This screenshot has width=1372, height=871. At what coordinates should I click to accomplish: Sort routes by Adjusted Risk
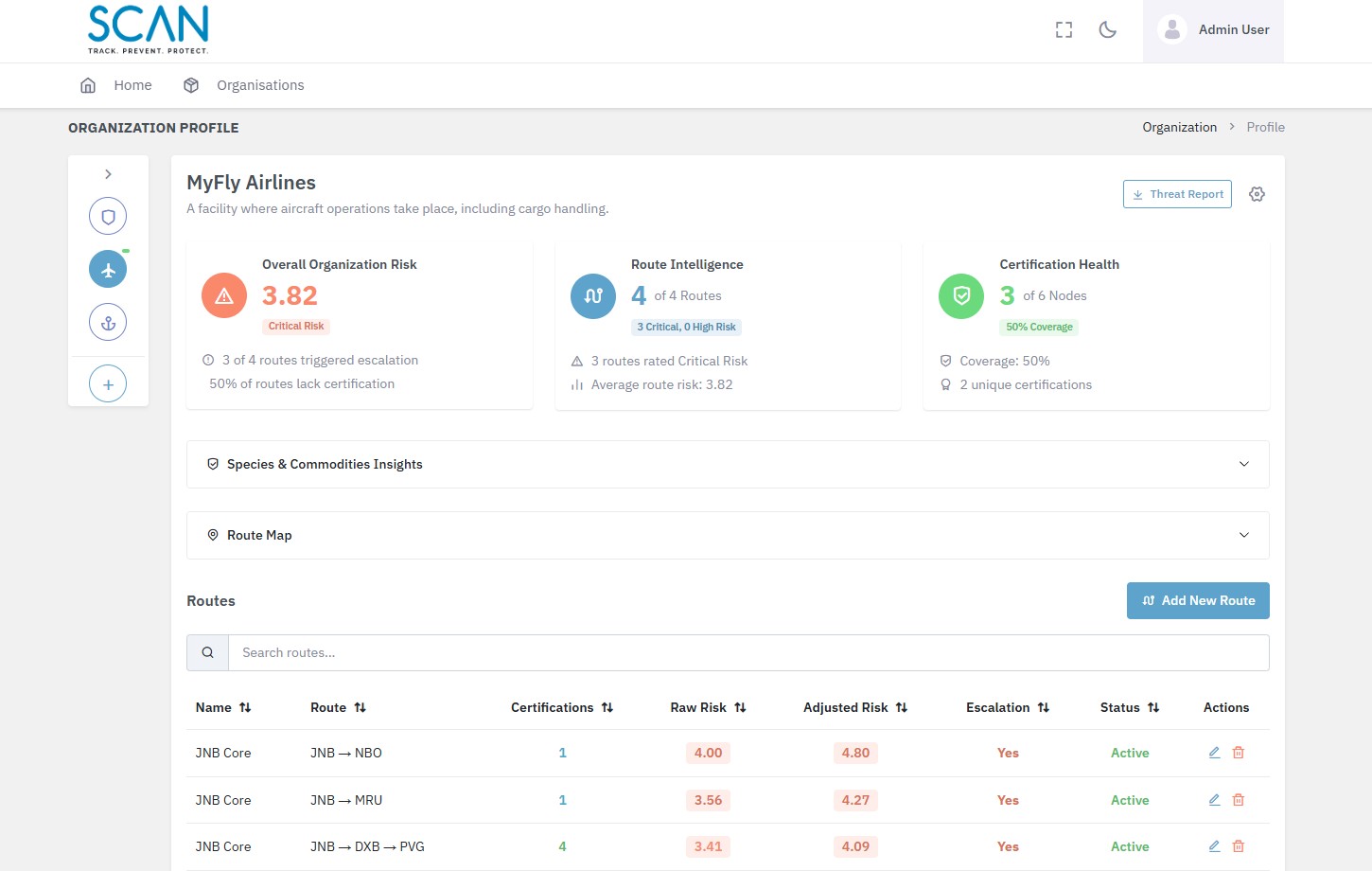901,707
